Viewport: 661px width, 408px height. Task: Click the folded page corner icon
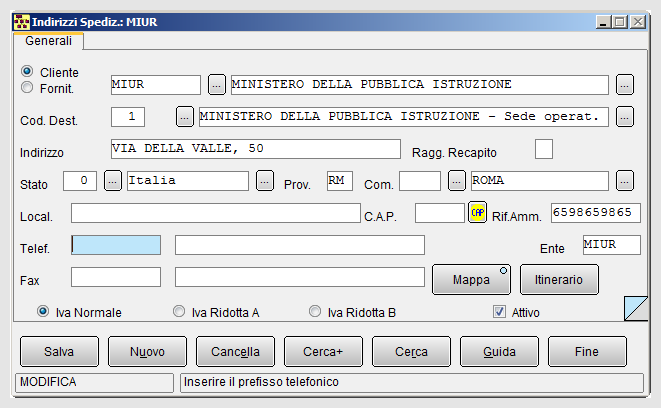(x=636, y=308)
